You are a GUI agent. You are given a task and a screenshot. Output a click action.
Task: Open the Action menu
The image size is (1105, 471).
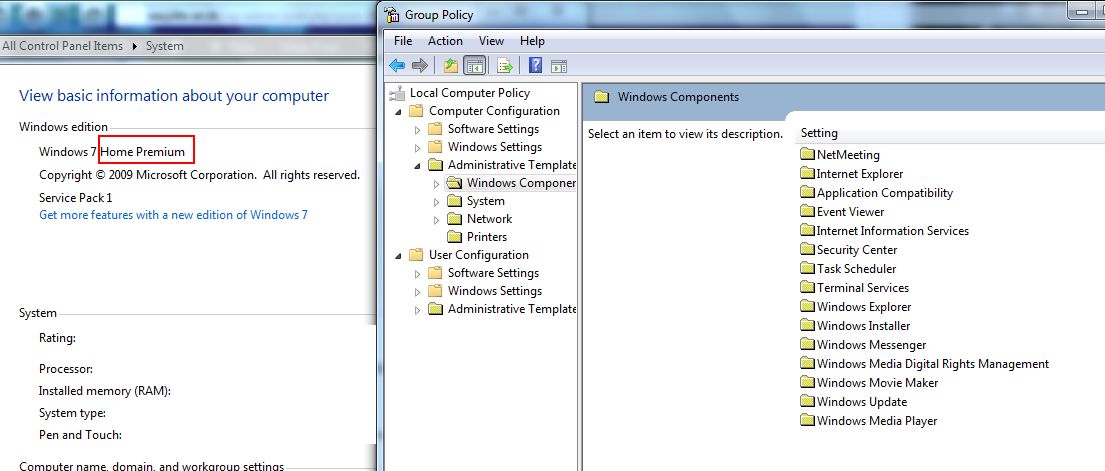tap(445, 41)
